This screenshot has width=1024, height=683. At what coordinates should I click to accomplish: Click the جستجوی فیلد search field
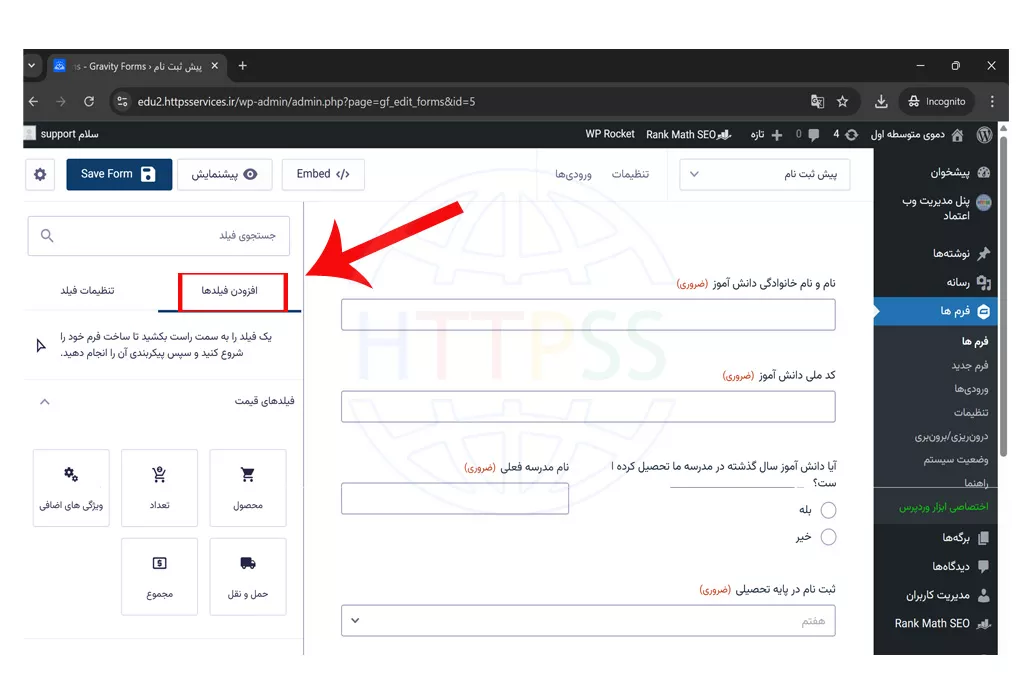coord(160,236)
